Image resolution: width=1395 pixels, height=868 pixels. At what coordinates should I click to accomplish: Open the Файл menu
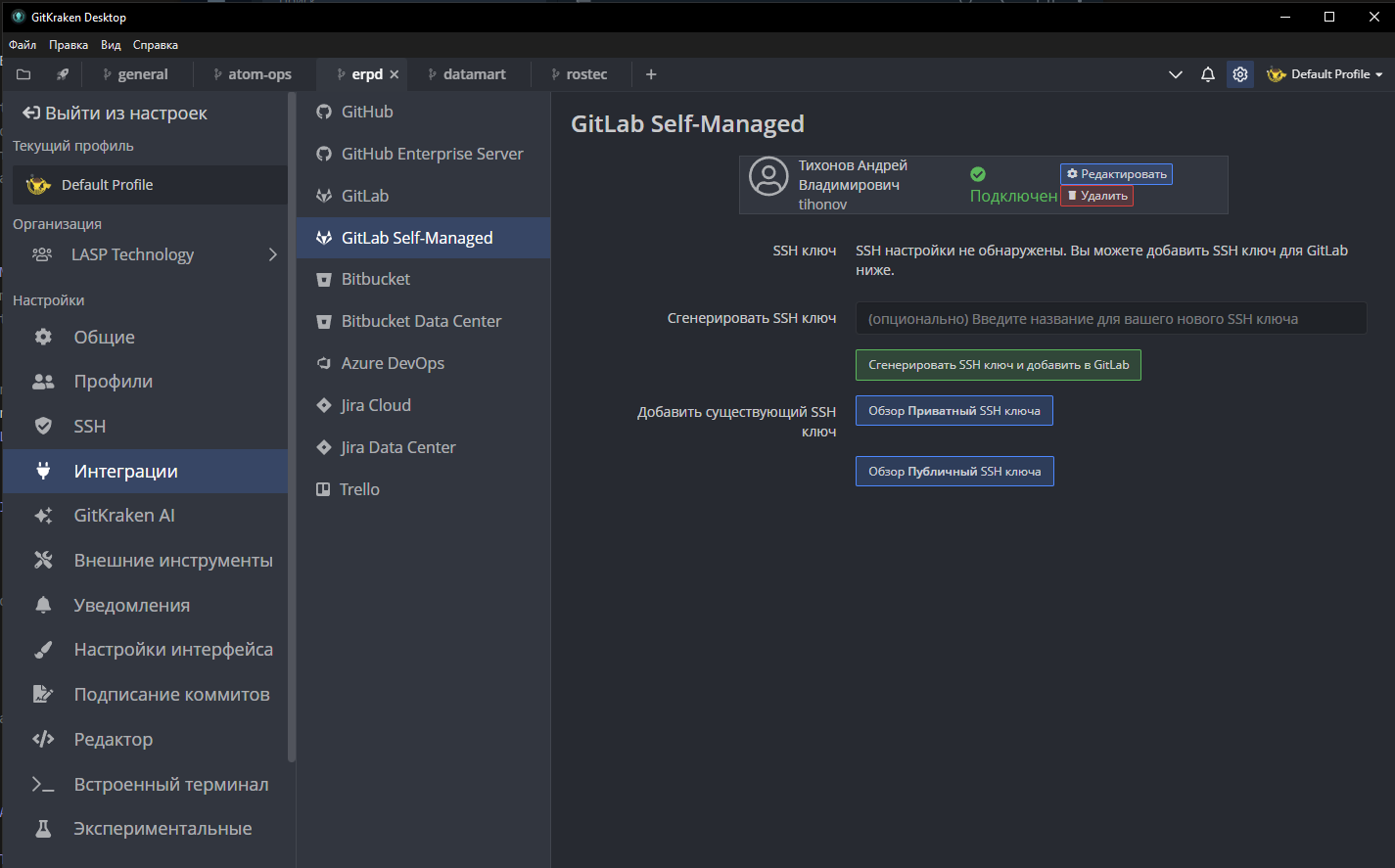click(x=23, y=45)
